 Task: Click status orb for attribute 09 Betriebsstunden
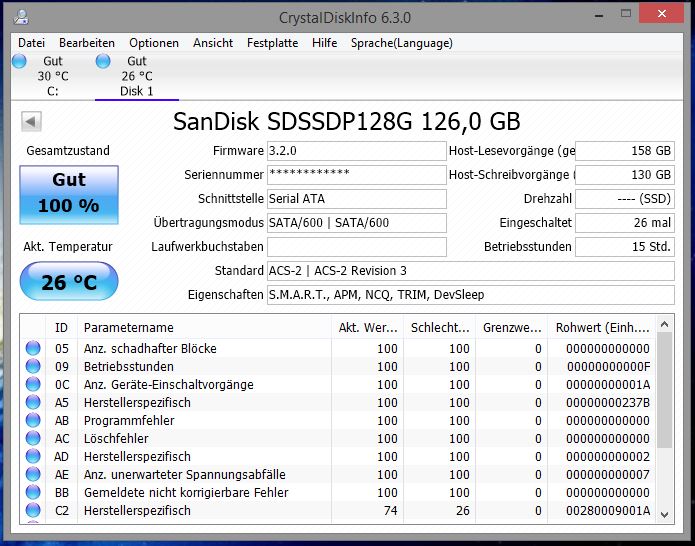33,367
